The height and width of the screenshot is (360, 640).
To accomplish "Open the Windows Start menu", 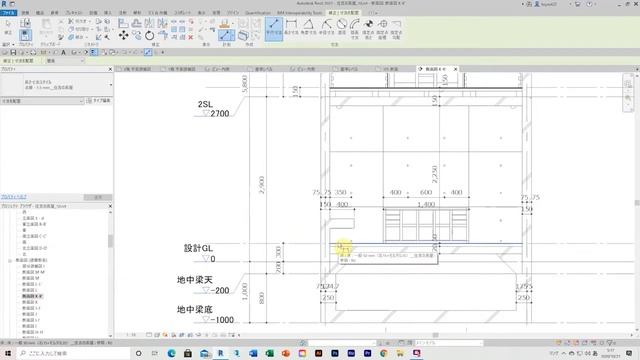I will 8,353.
